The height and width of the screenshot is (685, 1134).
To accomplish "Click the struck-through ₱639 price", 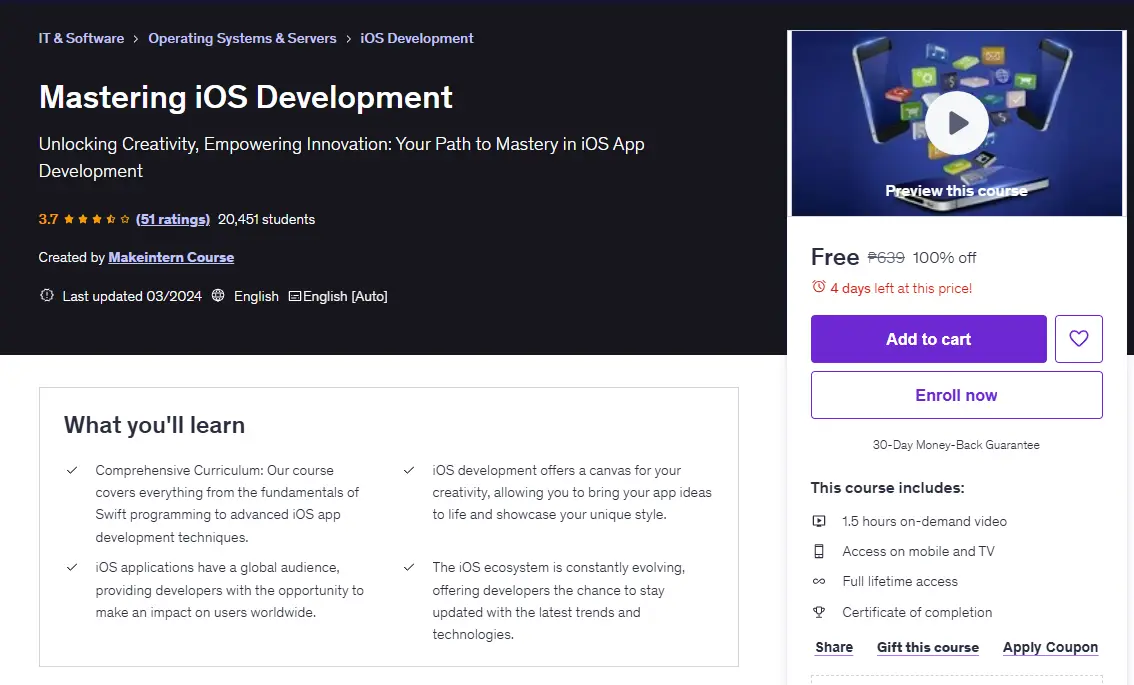I will click(x=886, y=258).
